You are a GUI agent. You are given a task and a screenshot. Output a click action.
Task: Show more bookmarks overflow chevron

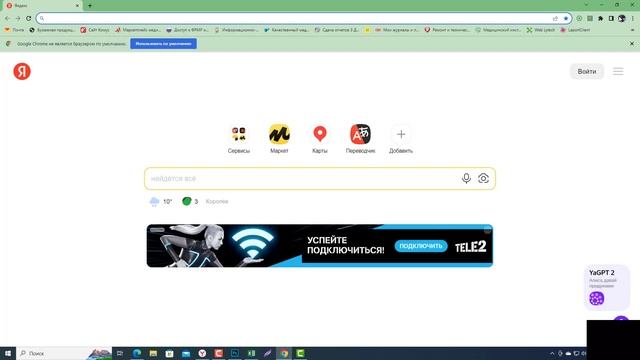(x=632, y=30)
